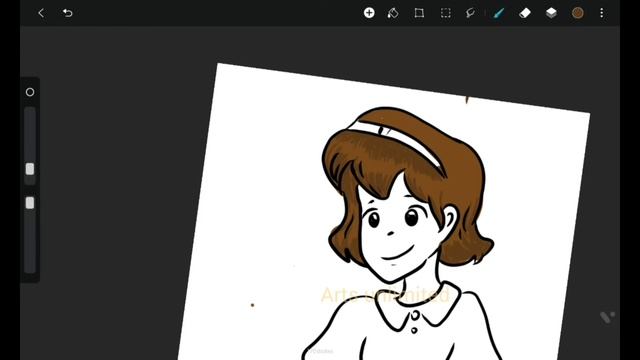Open the plus add menu
The width and height of the screenshot is (640, 360).
tap(369, 13)
